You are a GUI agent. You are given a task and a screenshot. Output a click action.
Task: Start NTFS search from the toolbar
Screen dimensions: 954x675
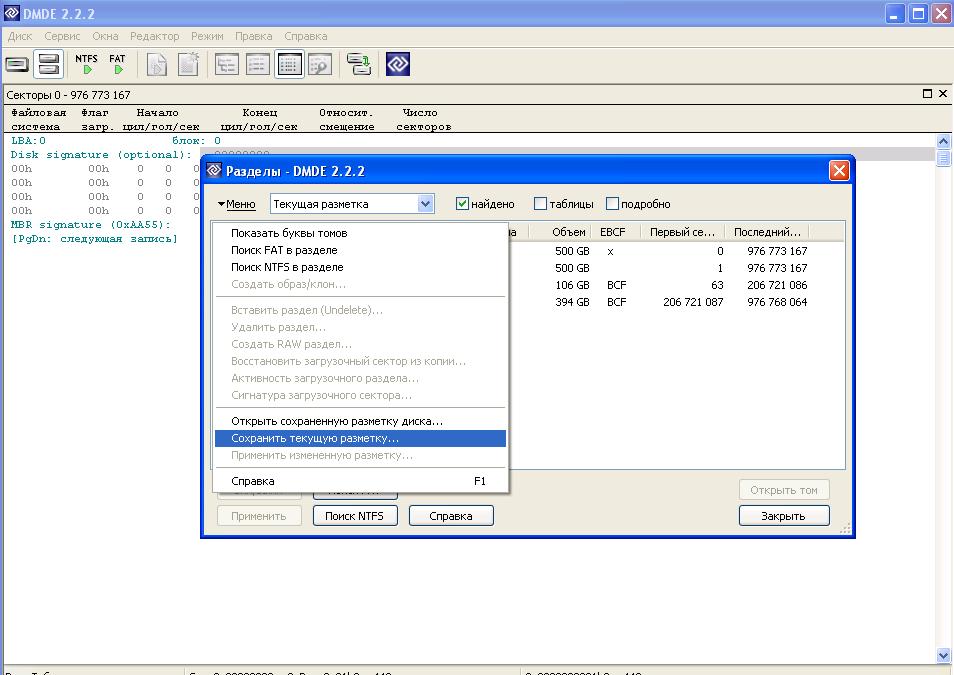tap(87, 65)
